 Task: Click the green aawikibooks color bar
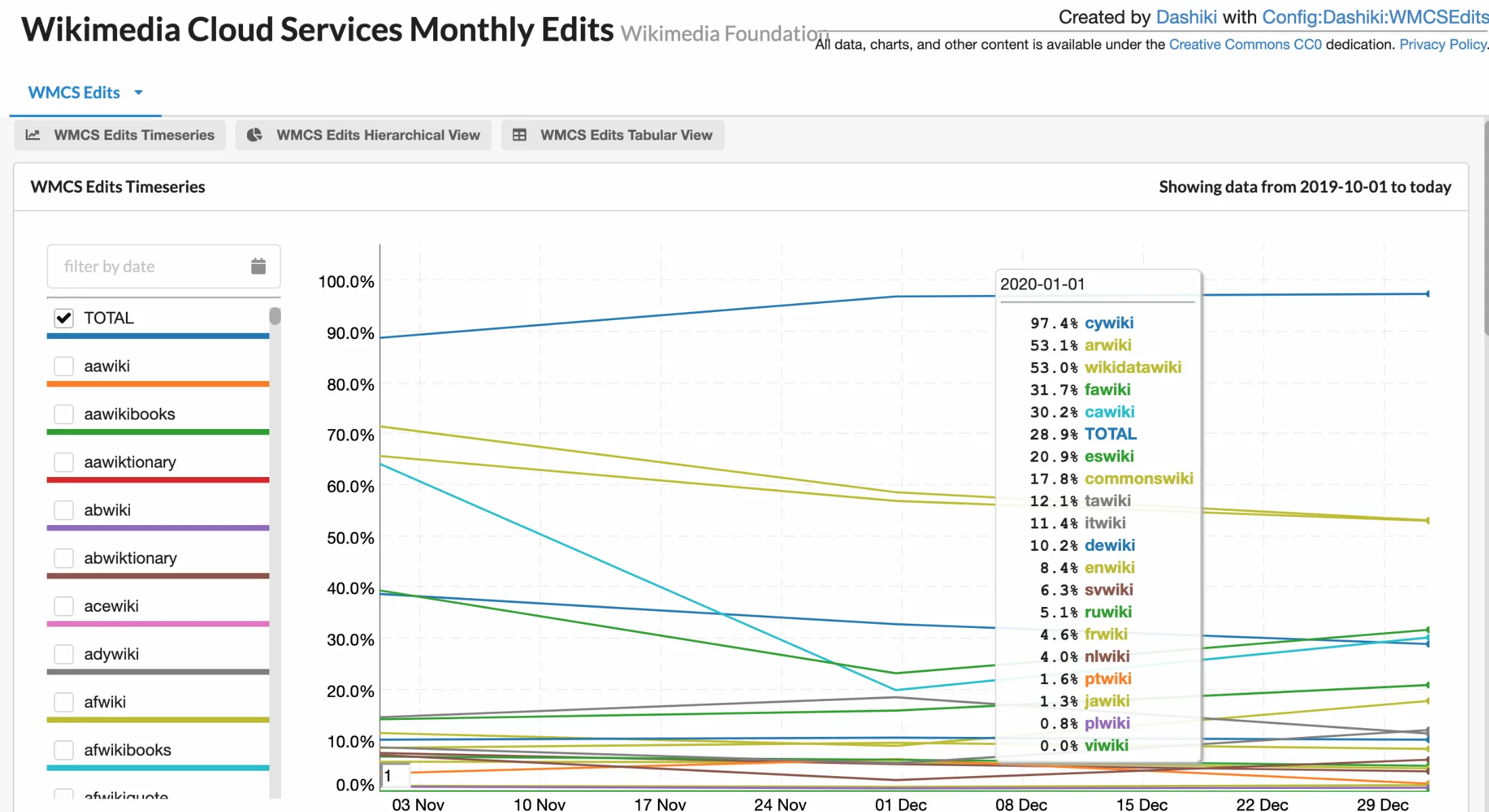(158, 432)
